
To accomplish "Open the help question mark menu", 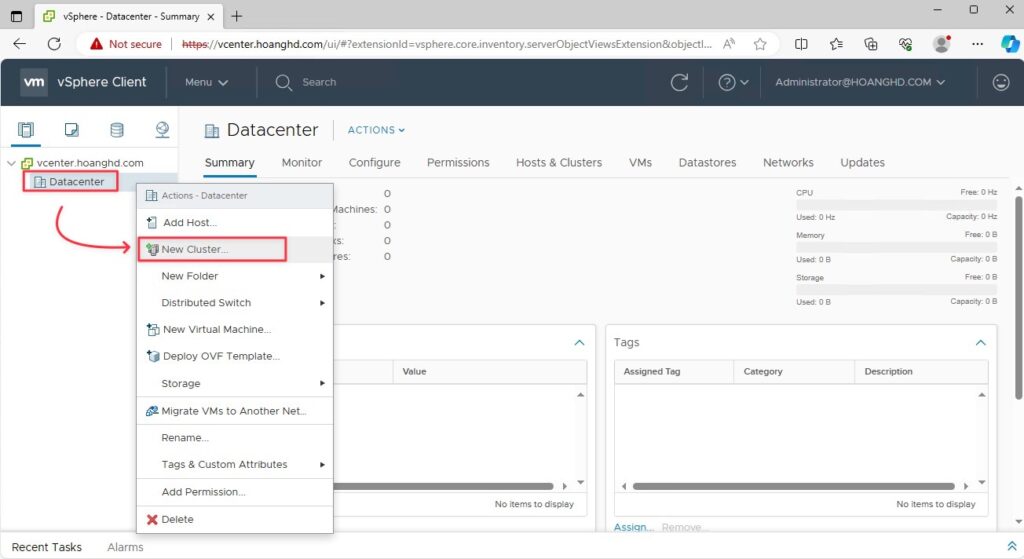I will click(733, 82).
